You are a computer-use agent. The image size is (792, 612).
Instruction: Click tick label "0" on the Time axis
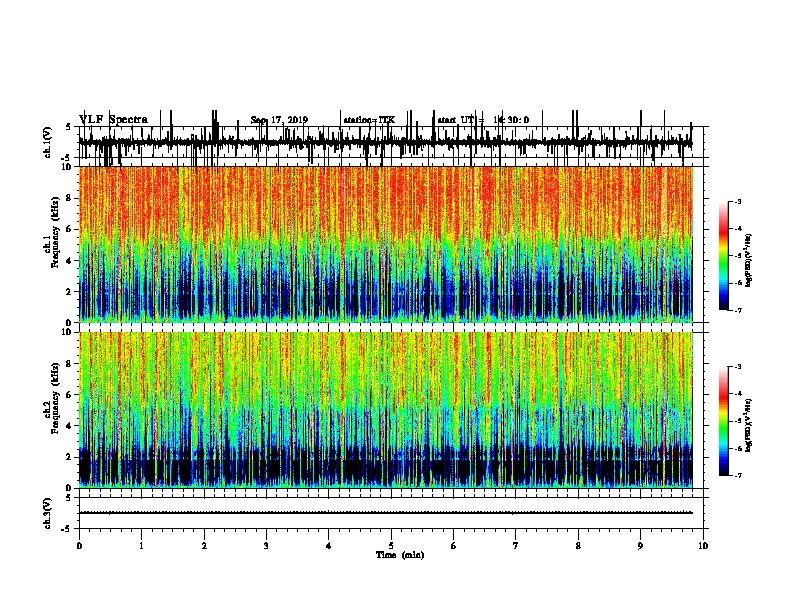click(x=79, y=546)
